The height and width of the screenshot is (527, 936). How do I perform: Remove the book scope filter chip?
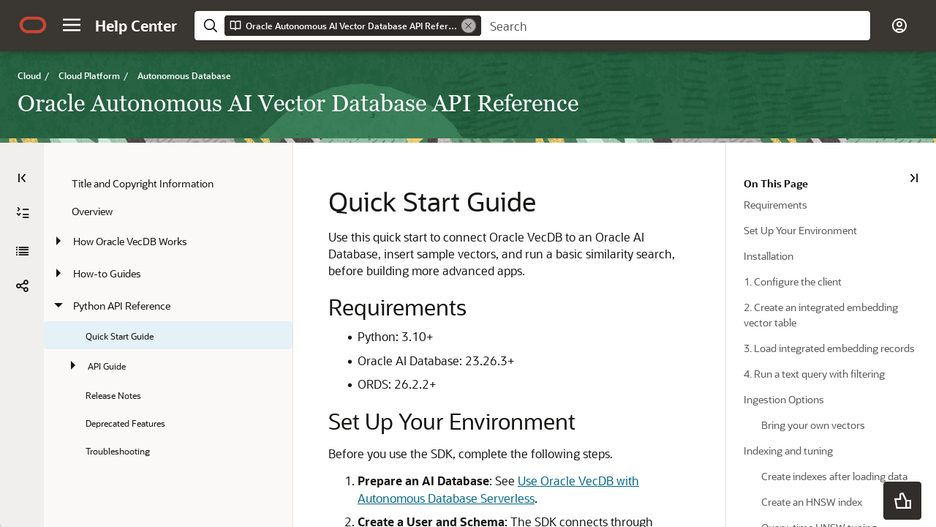pyautogui.click(x=469, y=26)
